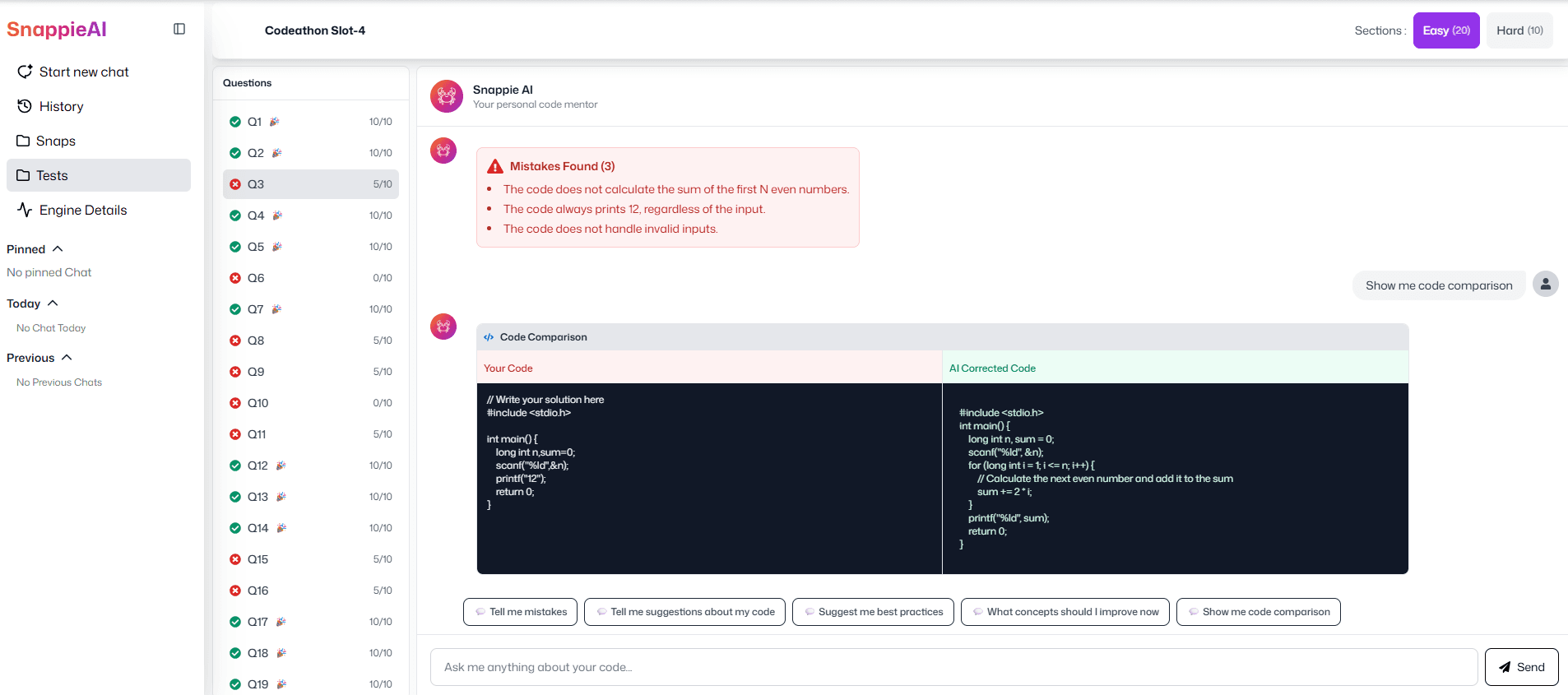Click the code brackets icon in Code Comparison
This screenshot has height=695, width=1568.
pos(489,337)
